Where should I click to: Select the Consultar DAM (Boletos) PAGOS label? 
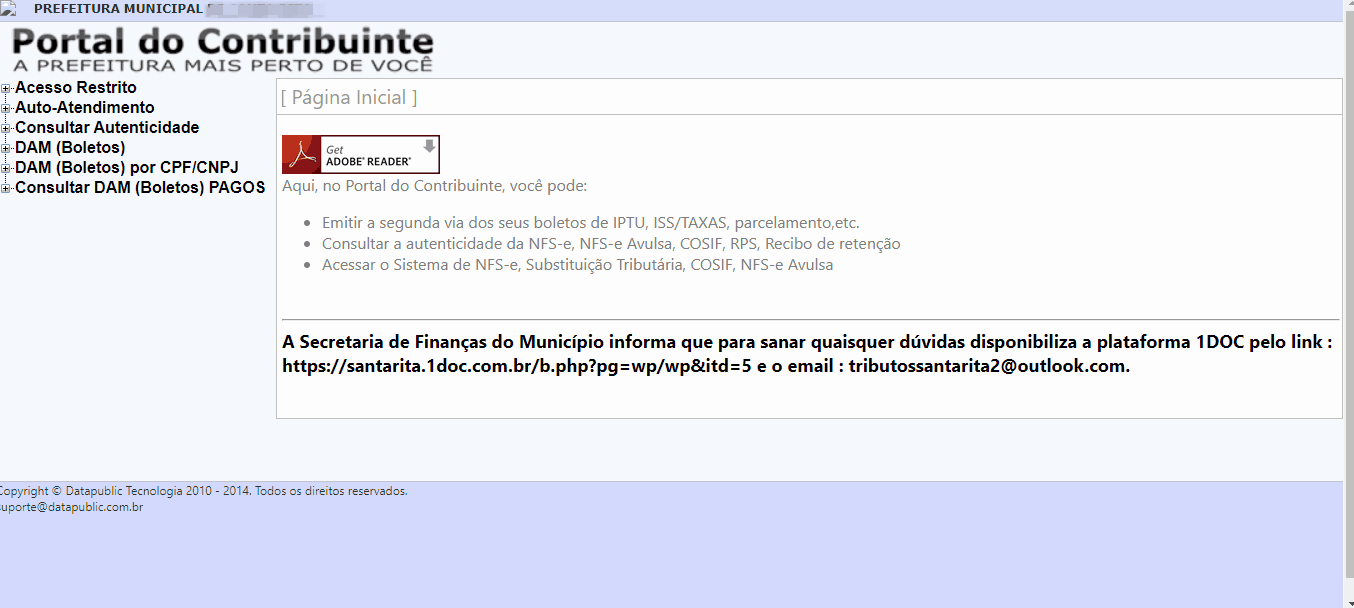click(x=140, y=188)
